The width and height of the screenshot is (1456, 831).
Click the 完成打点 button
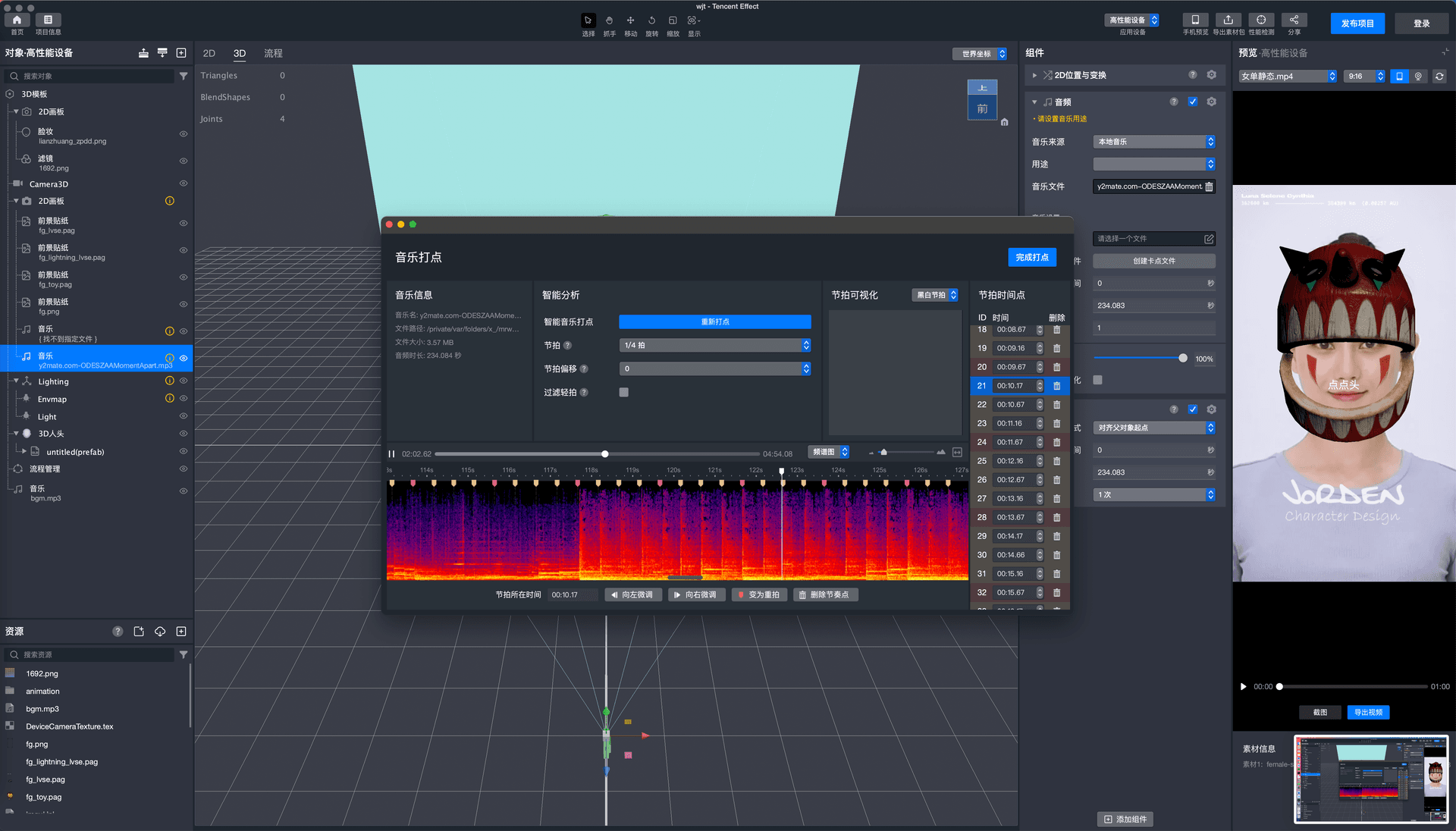[x=1032, y=258]
